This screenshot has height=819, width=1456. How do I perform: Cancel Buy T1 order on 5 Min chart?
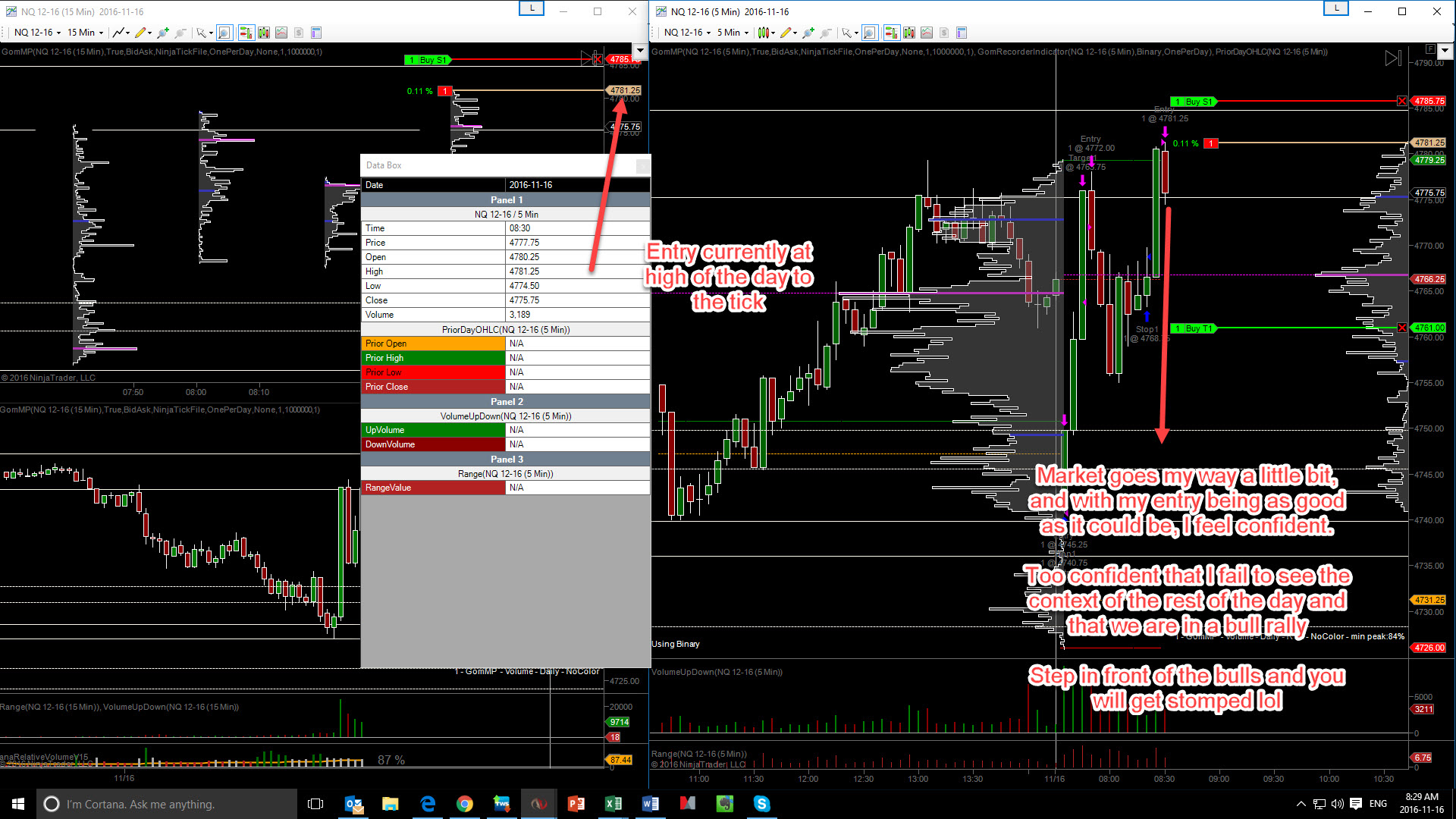(1402, 328)
